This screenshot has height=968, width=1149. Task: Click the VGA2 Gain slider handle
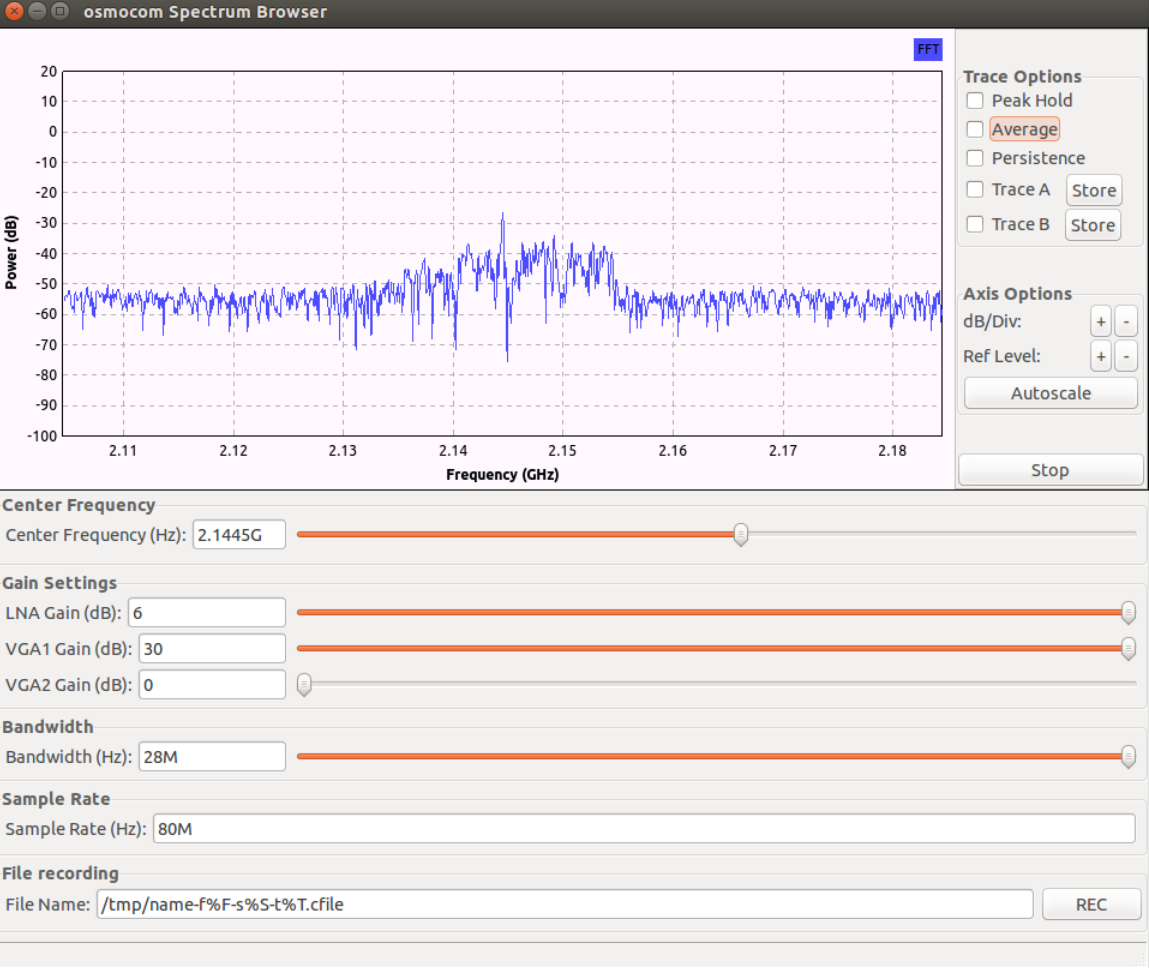(305, 684)
